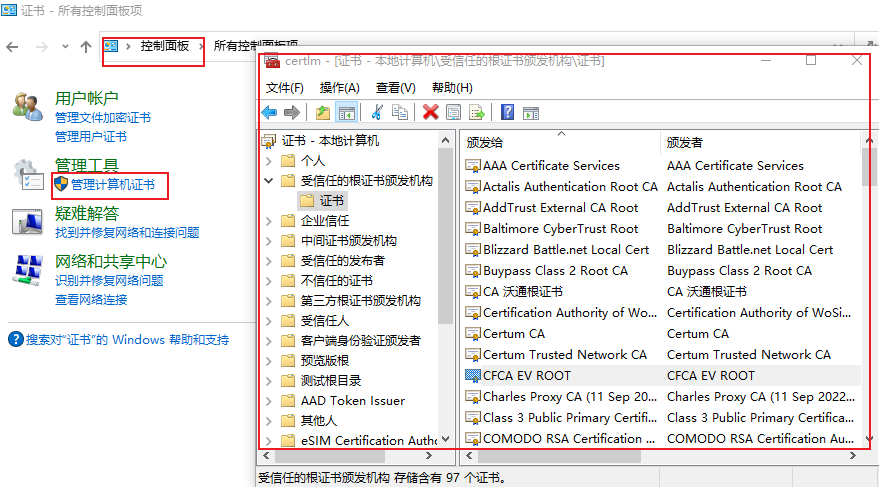Click the 管理文件加密证书 link
Screen dimensions: 879x487
[x=103, y=118]
